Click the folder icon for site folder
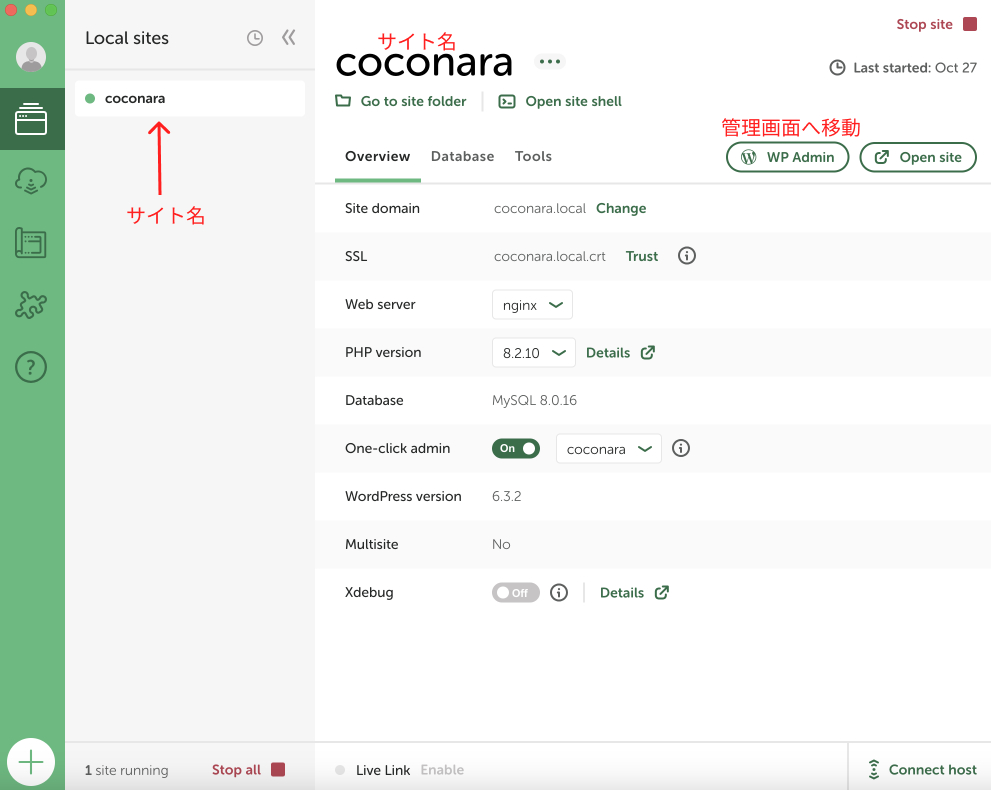Viewport: 991px width, 790px height. [x=343, y=100]
